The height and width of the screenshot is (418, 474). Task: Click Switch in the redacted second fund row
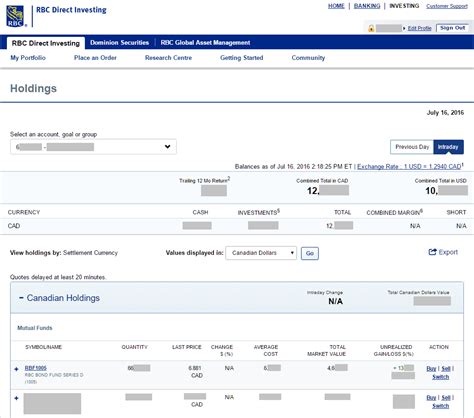click(440, 406)
